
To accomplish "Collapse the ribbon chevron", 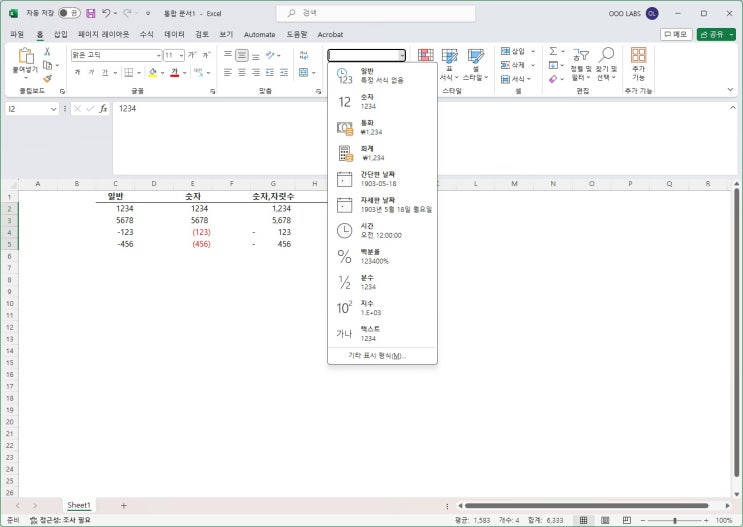I will pos(730,90).
